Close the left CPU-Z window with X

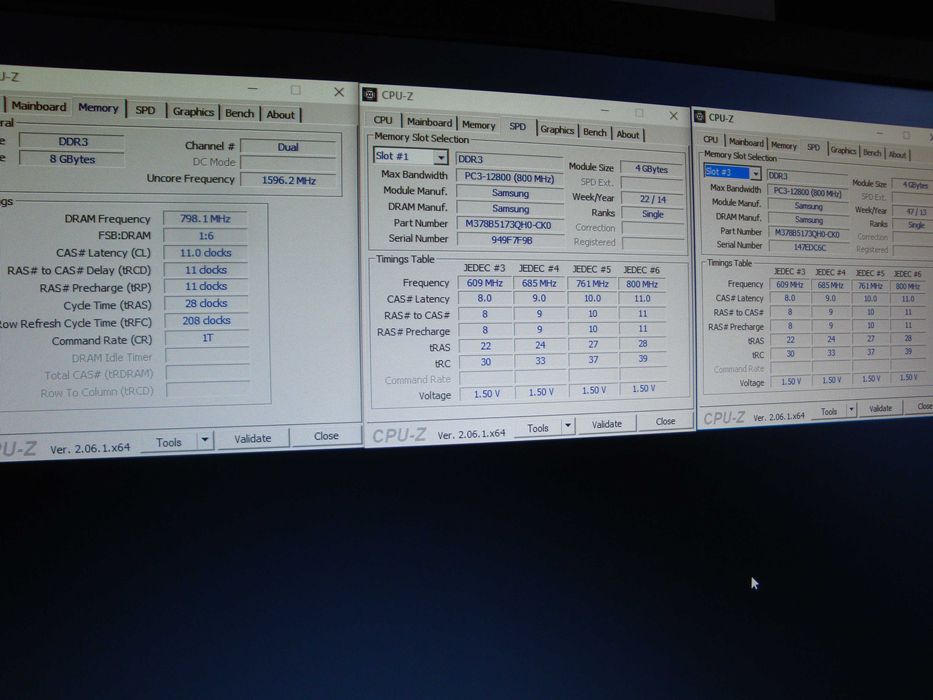[339, 92]
